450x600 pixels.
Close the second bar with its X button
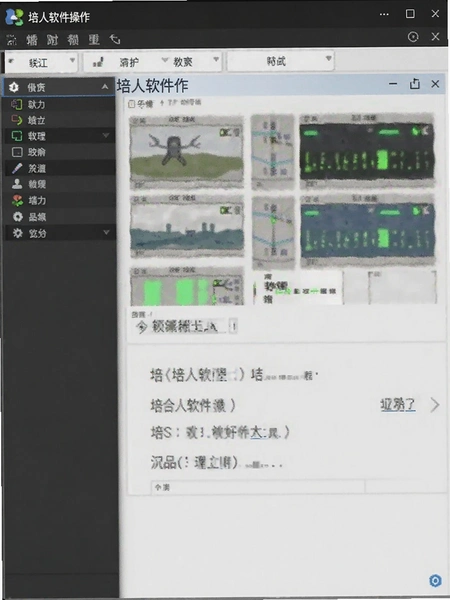pos(435,37)
